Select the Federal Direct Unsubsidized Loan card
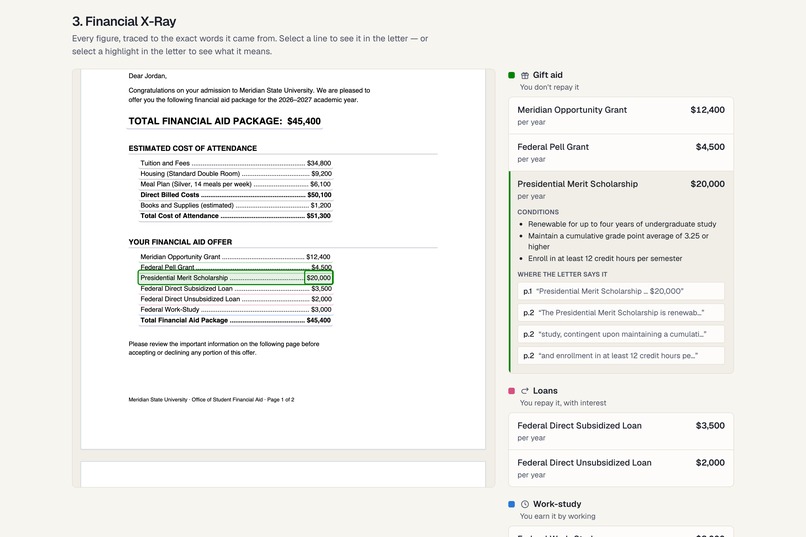This screenshot has width=806, height=537. tap(621, 468)
